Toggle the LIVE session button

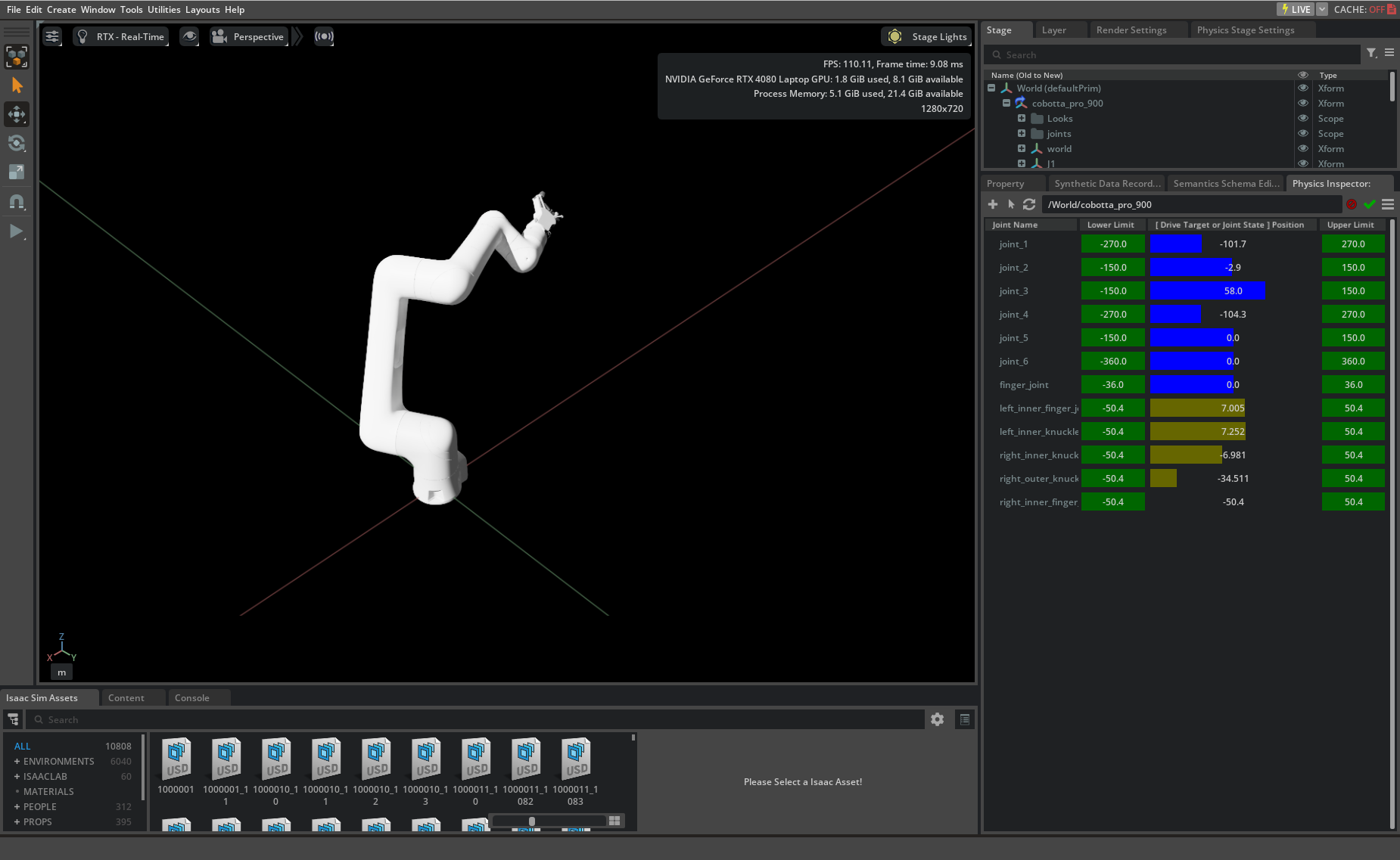click(x=1296, y=9)
